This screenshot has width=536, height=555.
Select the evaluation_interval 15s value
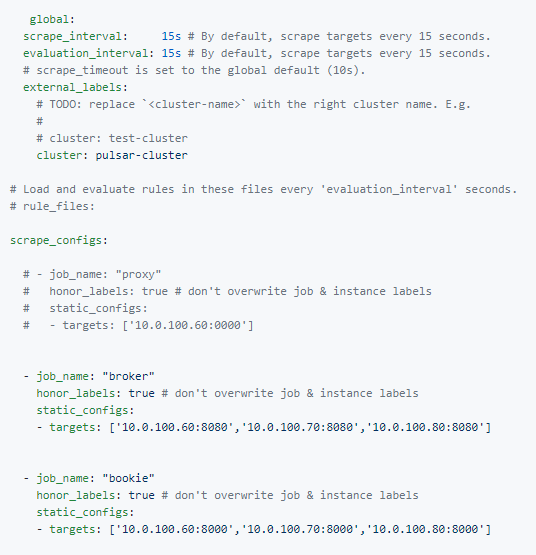click(171, 53)
